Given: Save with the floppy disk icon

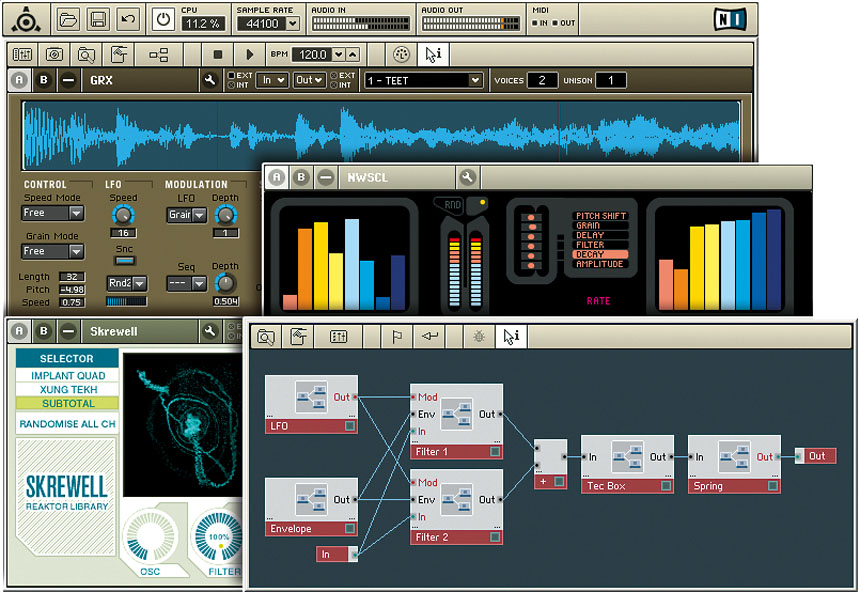Looking at the screenshot, I should (98, 20).
